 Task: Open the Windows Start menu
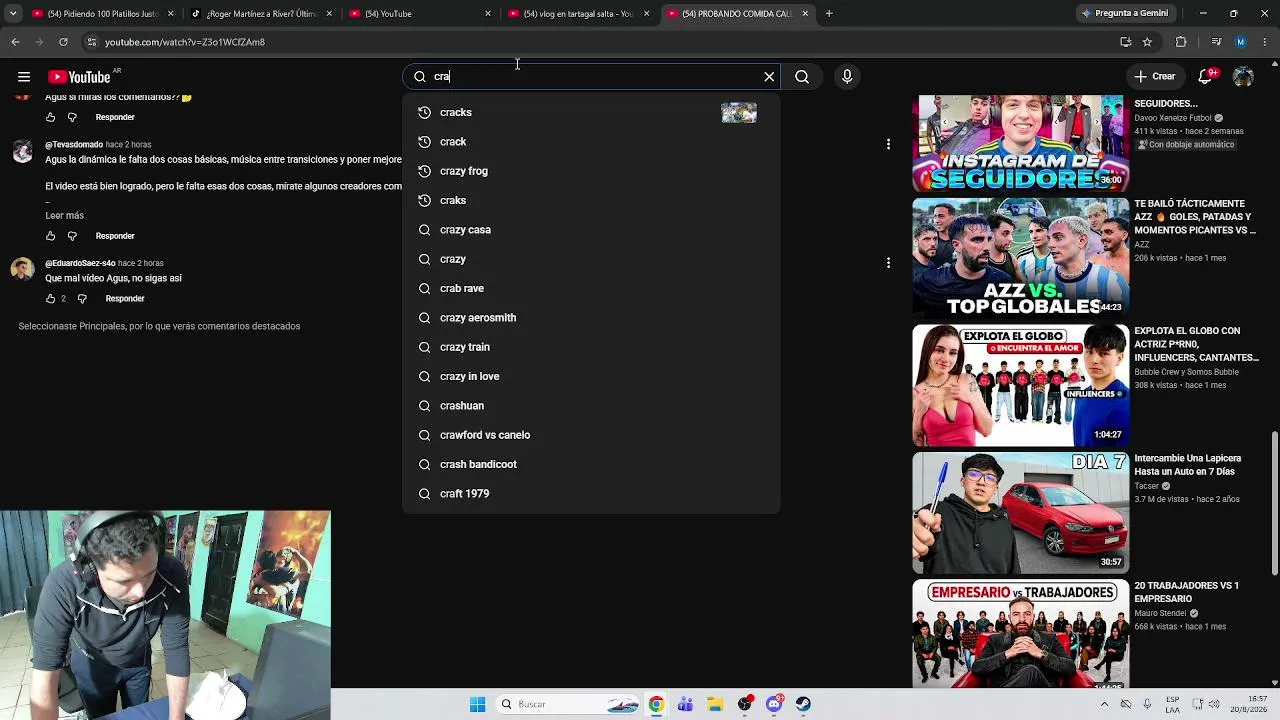(477, 704)
